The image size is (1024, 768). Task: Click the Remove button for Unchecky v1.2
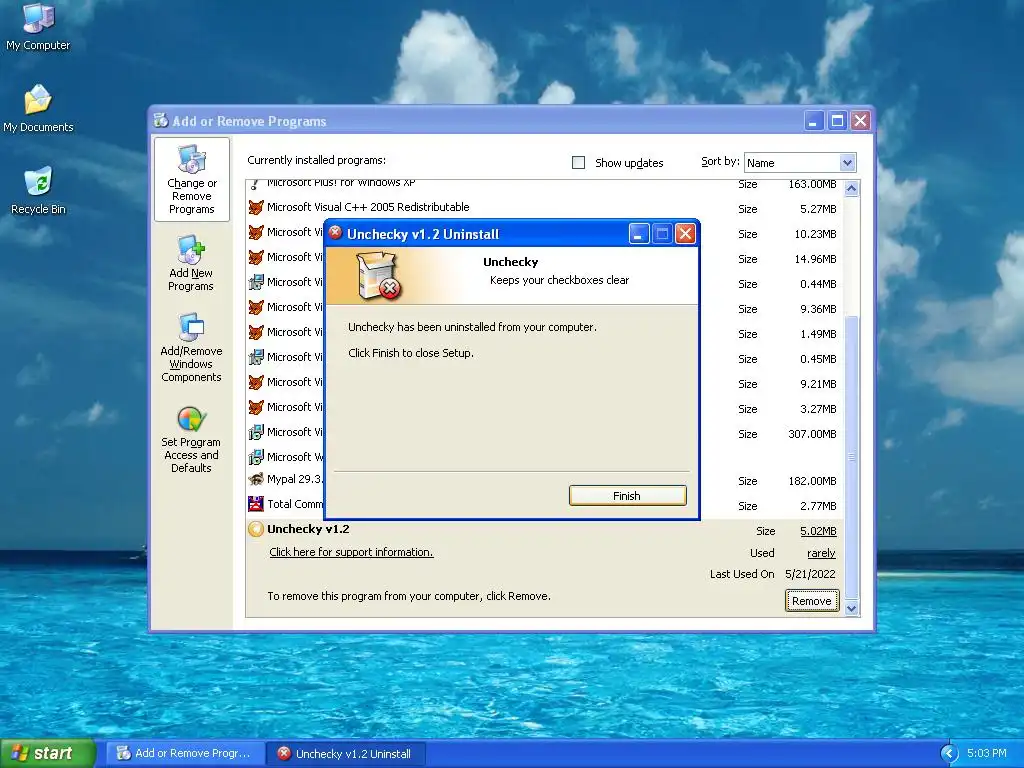(x=812, y=601)
